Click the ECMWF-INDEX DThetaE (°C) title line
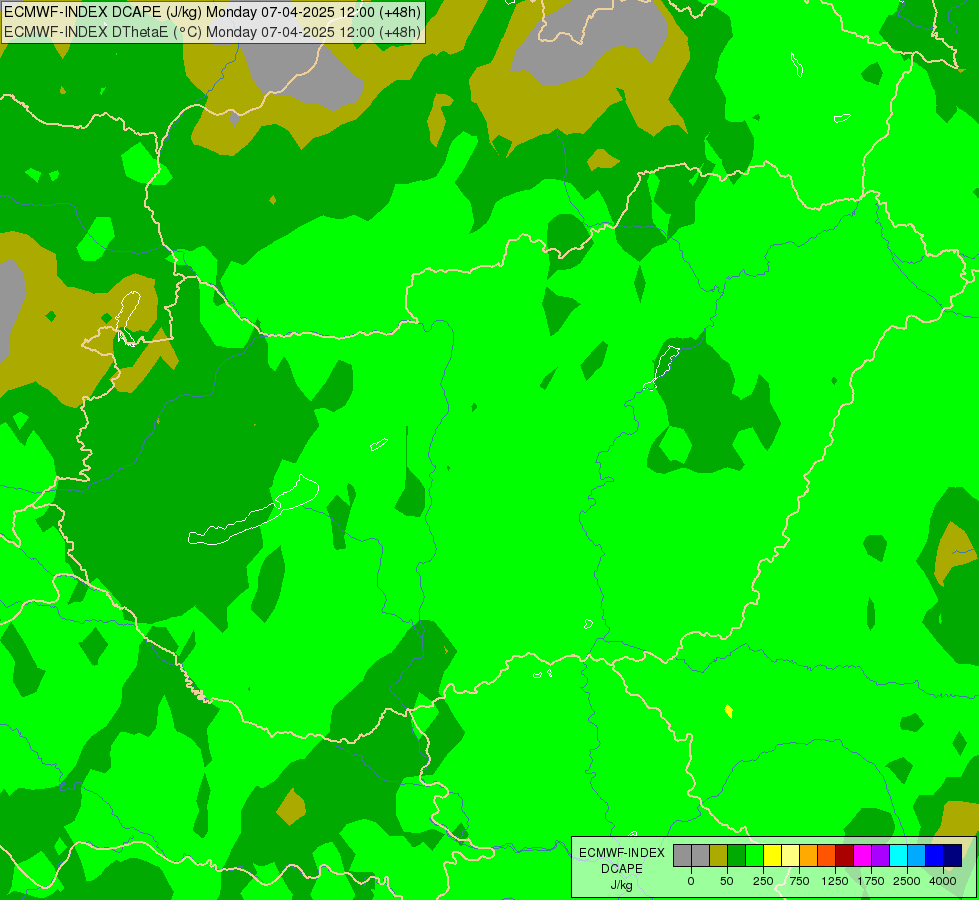 click(x=212, y=32)
